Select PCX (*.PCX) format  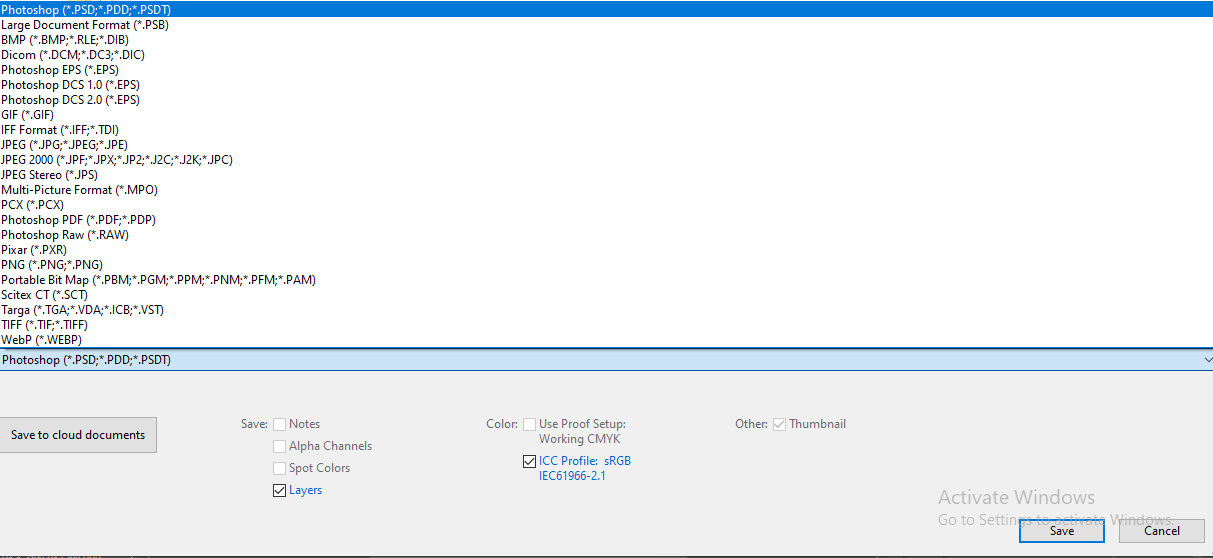(606, 204)
